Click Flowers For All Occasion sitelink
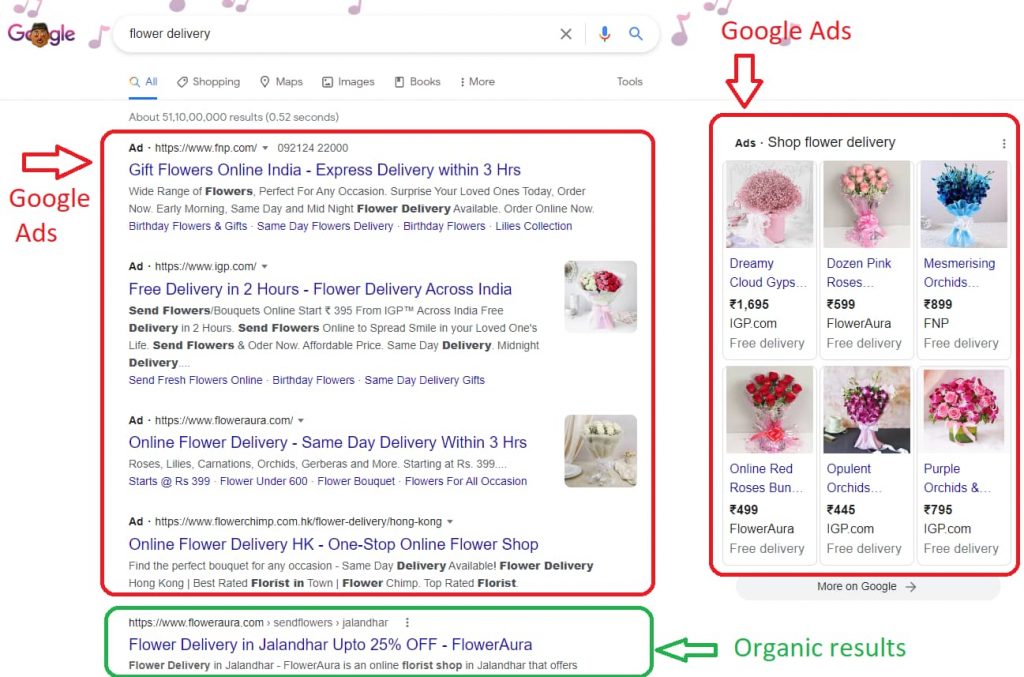1024x677 pixels. [x=466, y=481]
